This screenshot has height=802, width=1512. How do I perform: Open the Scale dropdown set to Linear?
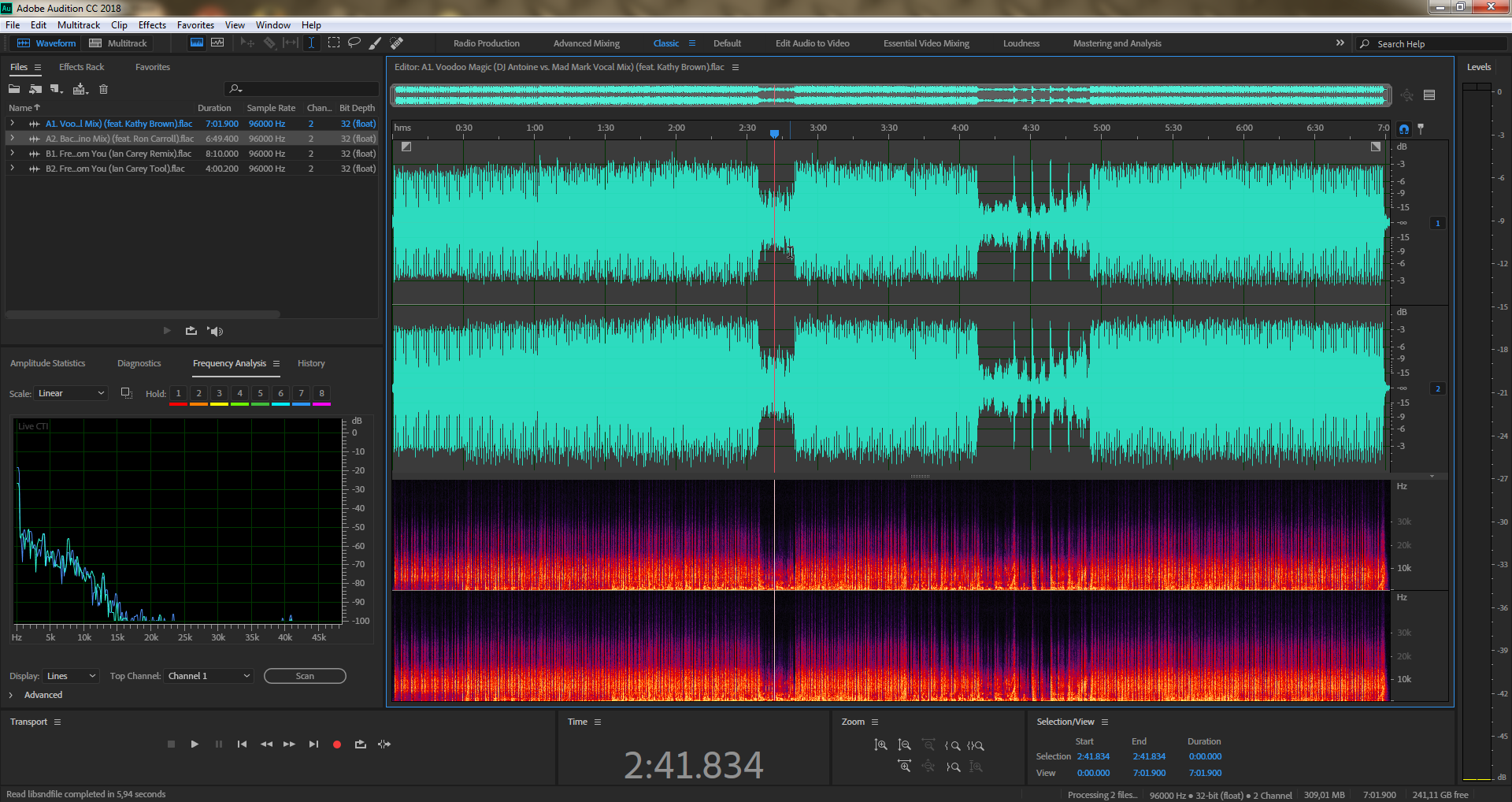tap(71, 393)
